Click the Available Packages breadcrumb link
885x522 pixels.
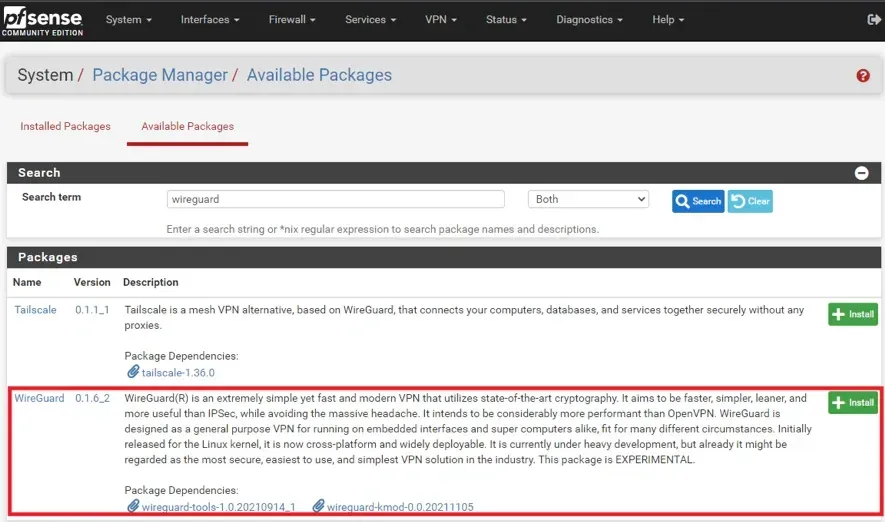coord(319,75)
